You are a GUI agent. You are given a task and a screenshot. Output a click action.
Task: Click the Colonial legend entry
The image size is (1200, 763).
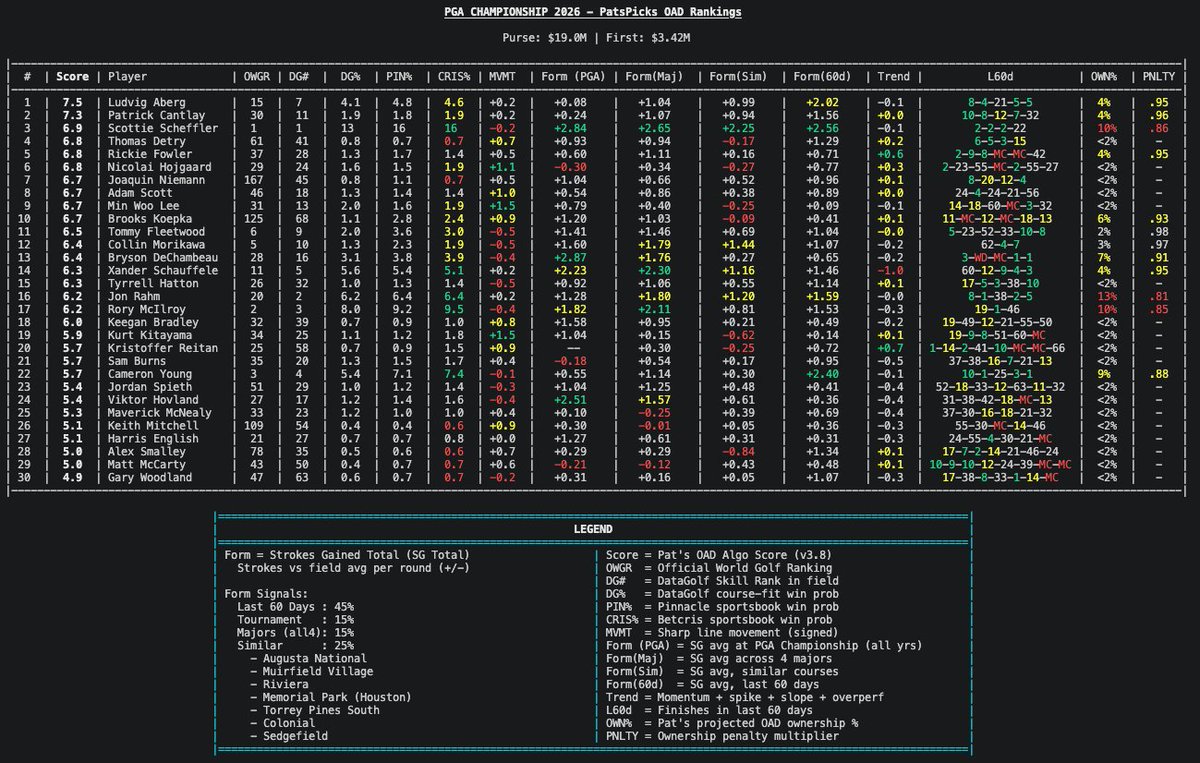point(287,723)
